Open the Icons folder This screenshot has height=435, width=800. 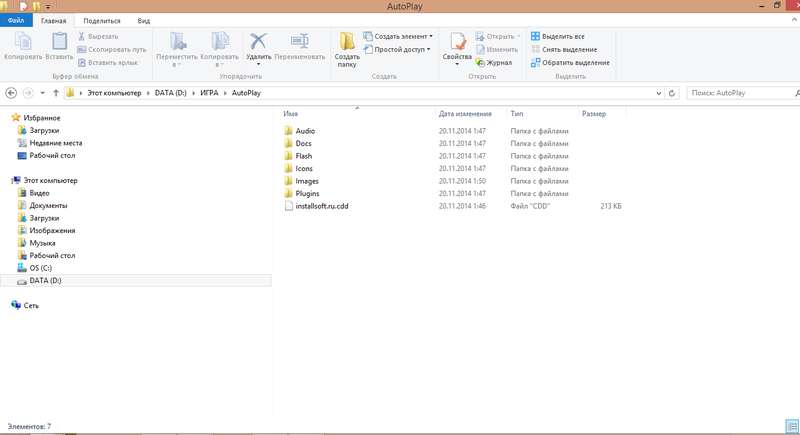coord(298,169)
